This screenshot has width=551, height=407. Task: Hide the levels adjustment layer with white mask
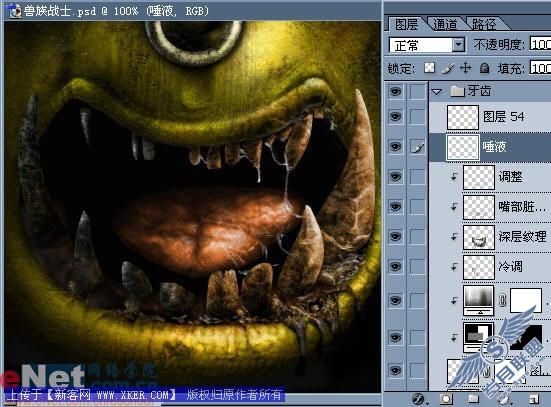point(395,301)
